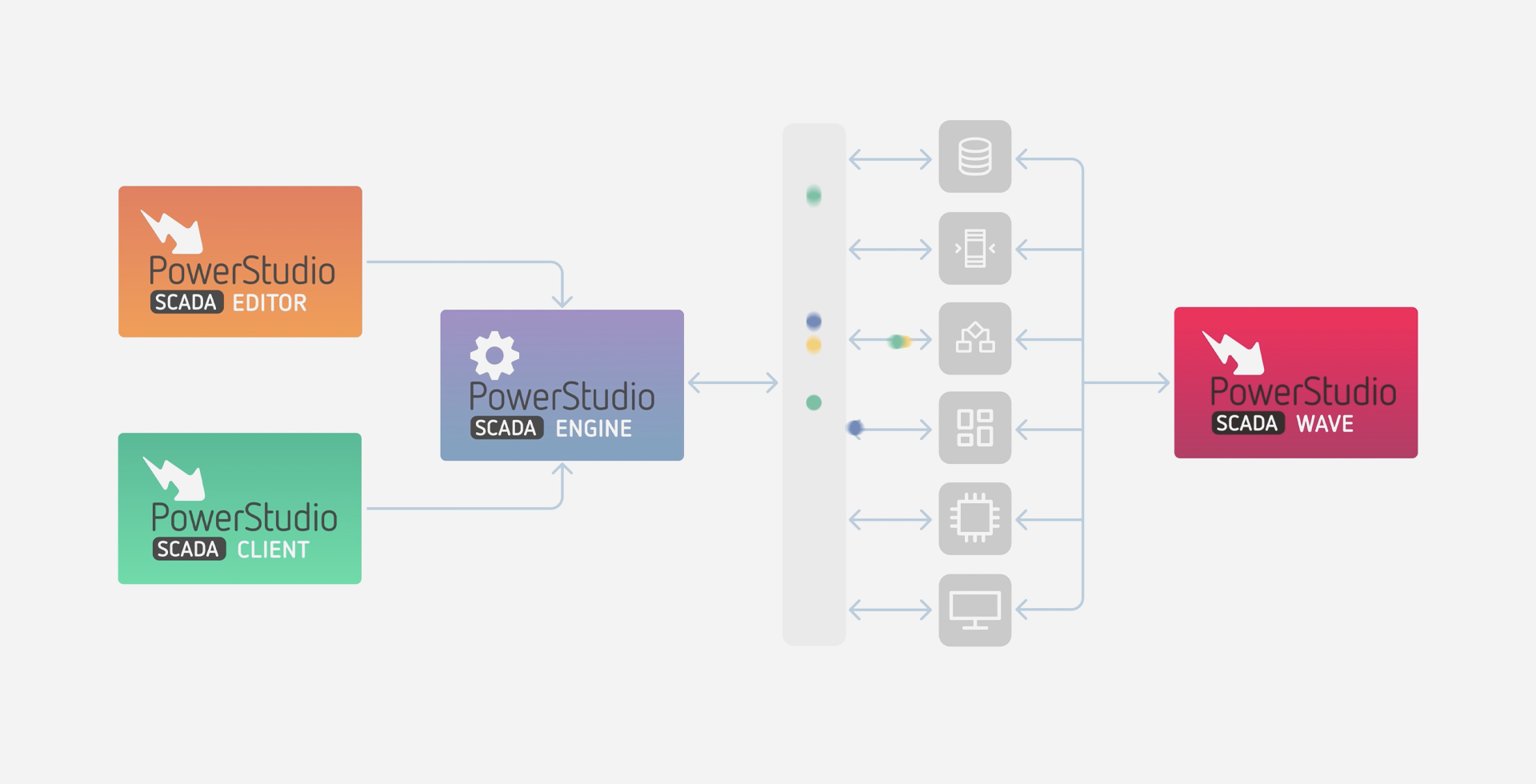Select the mobile device icon tile

tap(975, 248)
